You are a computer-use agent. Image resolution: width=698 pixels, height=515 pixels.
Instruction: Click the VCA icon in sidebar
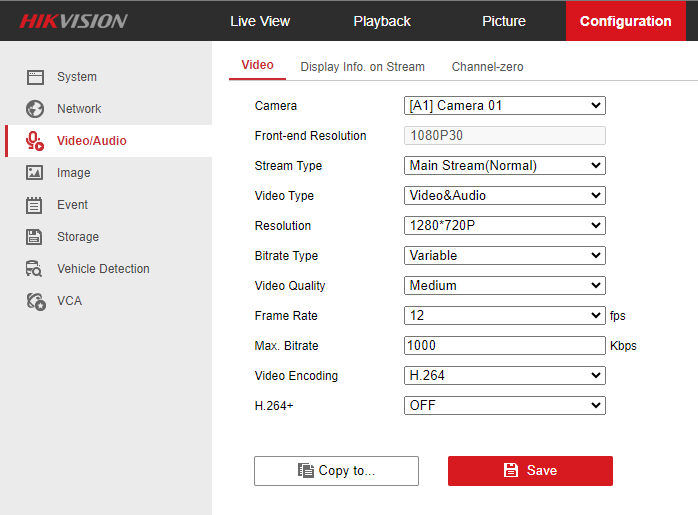[x=35, y=301]
